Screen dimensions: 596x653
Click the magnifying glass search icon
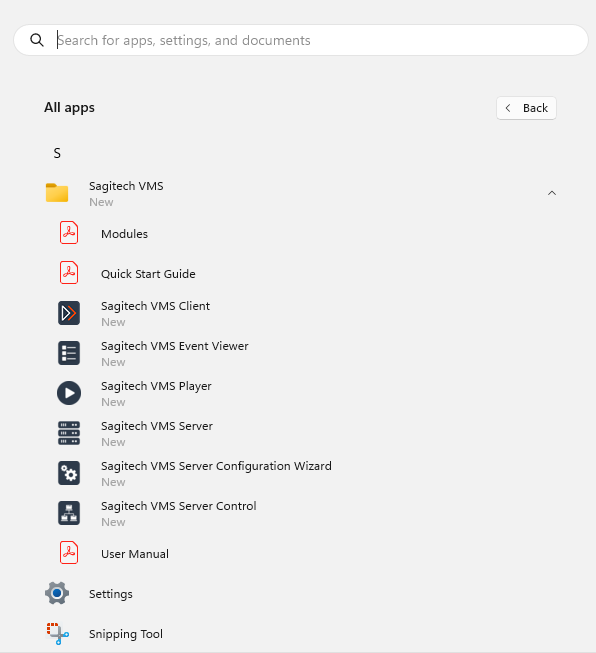tap(37, 40)
